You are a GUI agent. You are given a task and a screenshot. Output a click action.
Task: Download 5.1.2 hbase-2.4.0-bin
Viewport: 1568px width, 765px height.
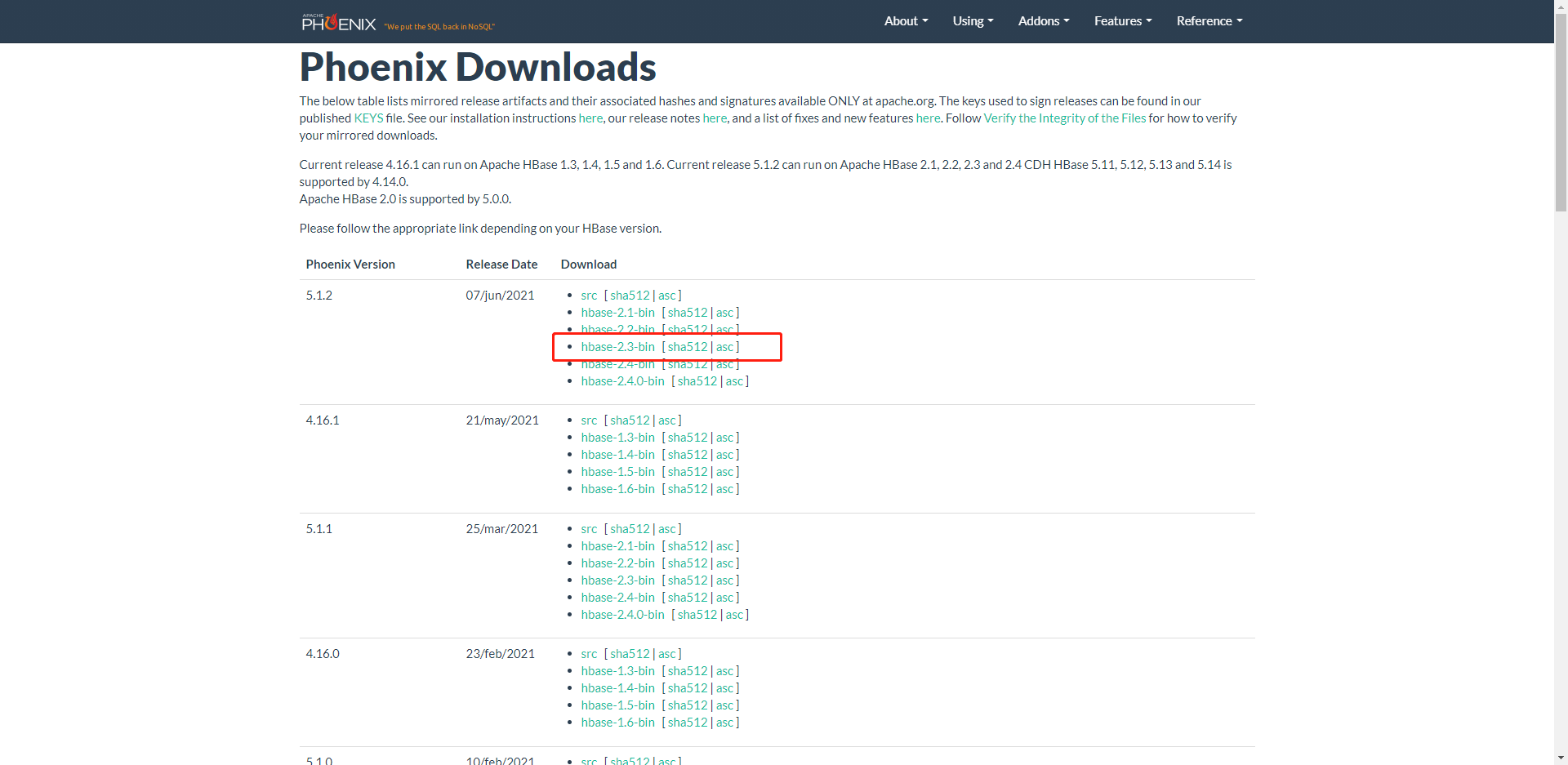coord(623,381)
